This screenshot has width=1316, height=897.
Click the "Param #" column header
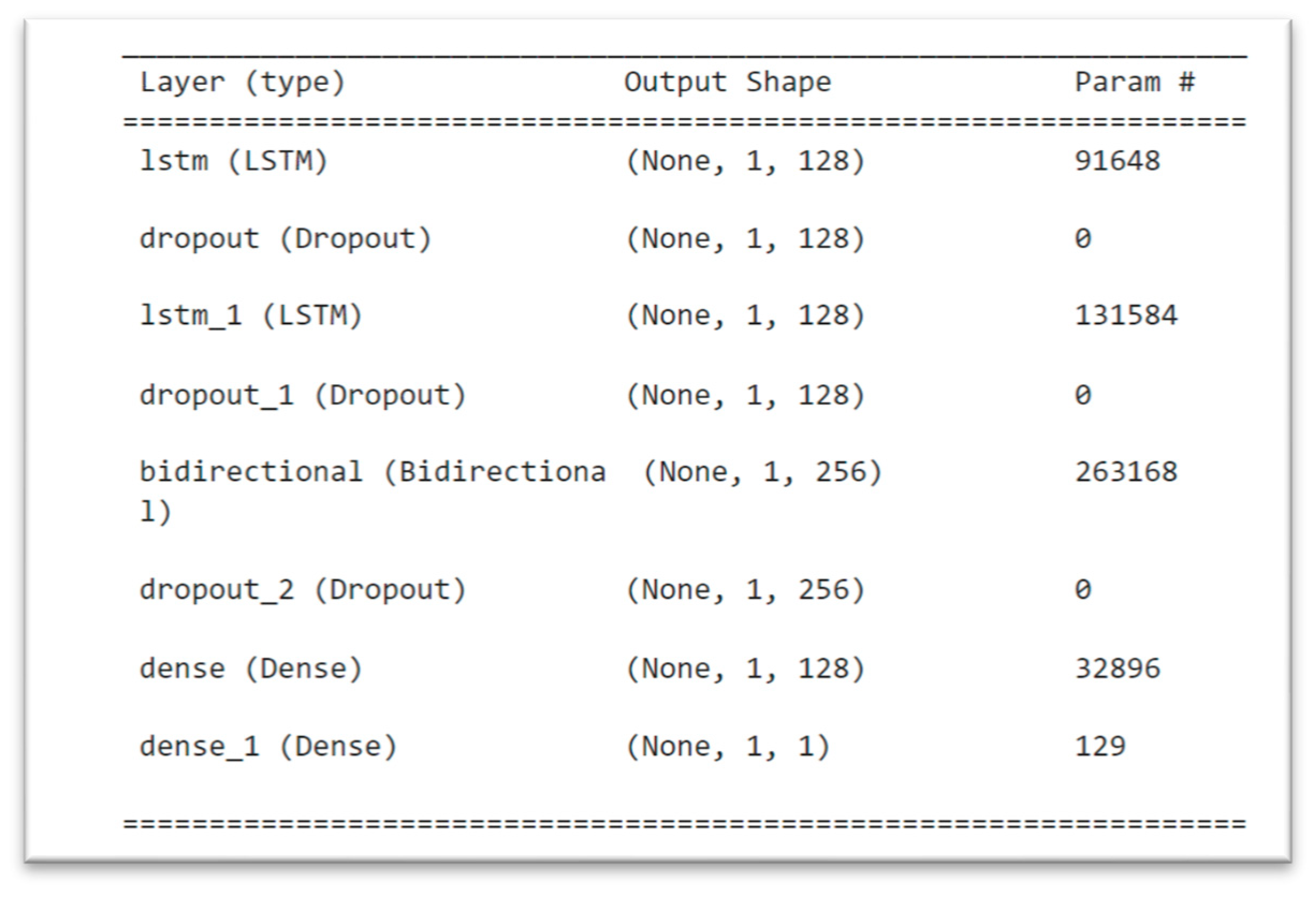tap(1134, 83)
